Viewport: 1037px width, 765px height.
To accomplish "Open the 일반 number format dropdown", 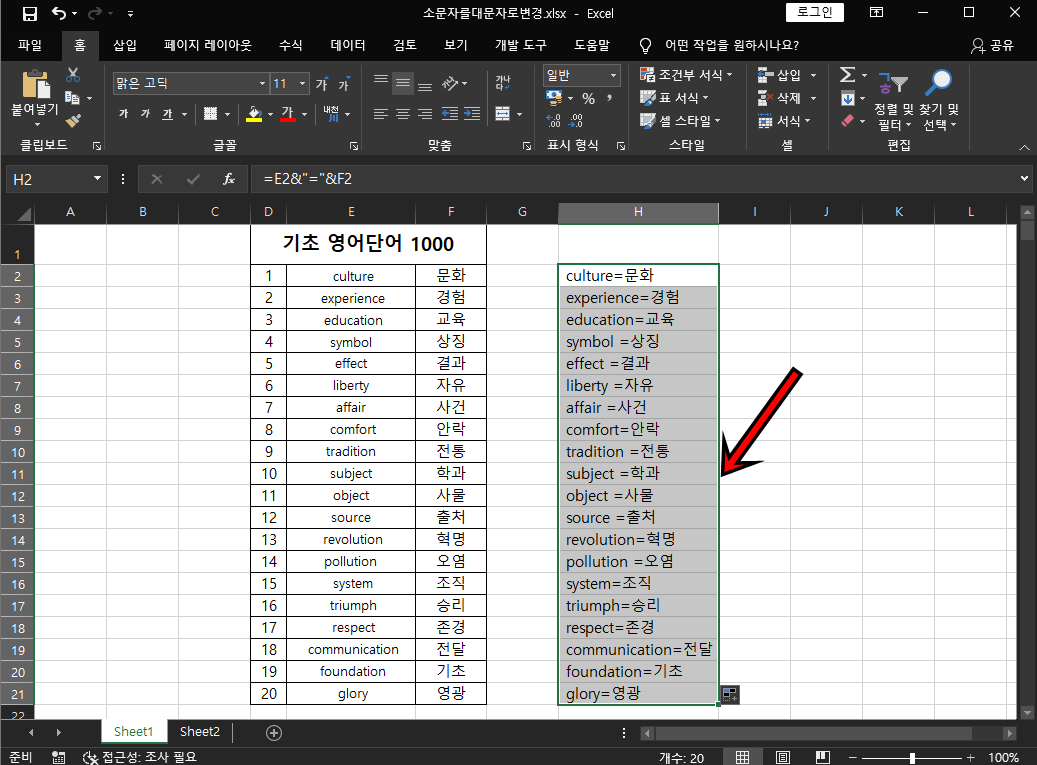I will [x=613, y=75].
